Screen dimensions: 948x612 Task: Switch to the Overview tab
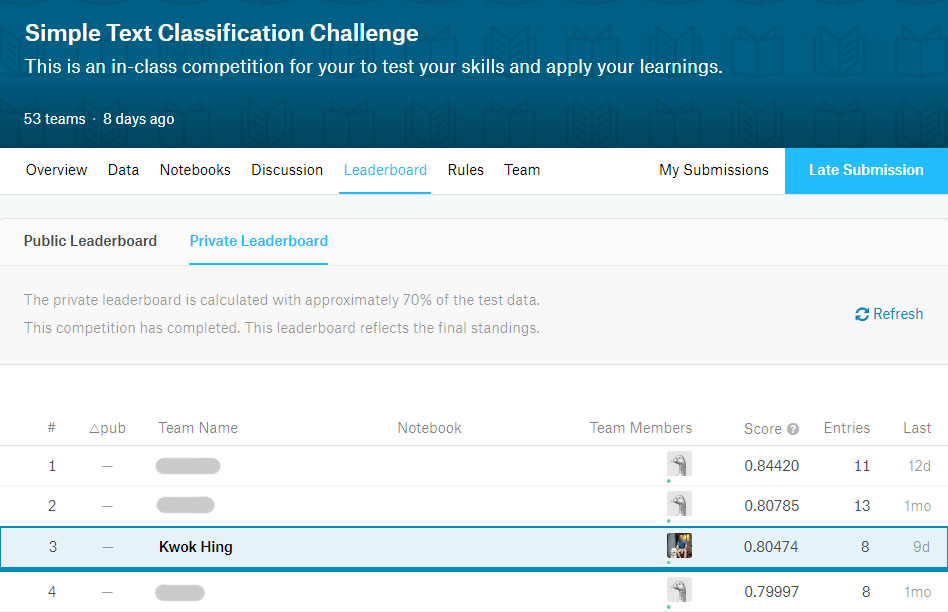tap(56, 170)
